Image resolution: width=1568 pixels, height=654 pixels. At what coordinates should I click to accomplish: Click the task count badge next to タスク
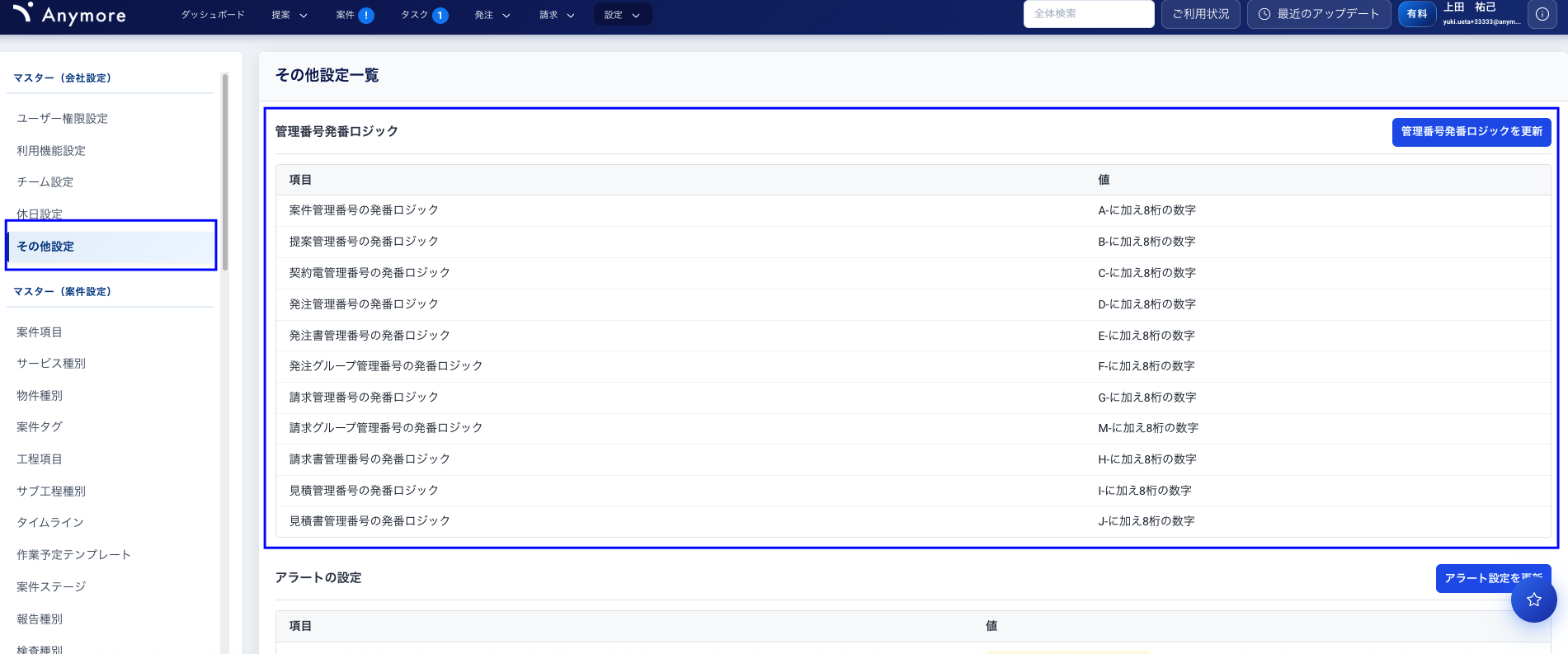point(440,15)
